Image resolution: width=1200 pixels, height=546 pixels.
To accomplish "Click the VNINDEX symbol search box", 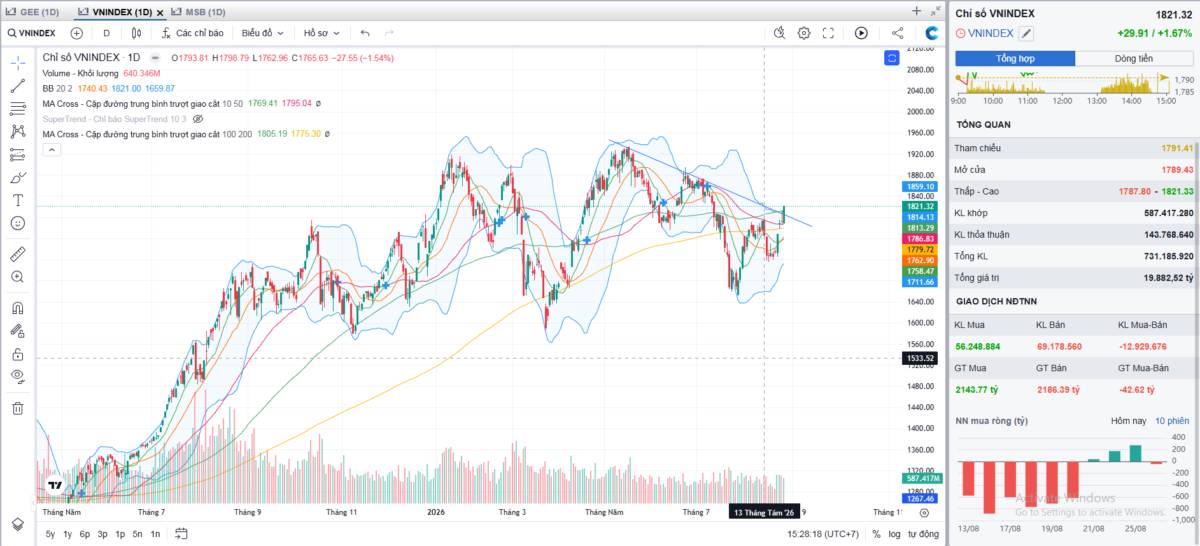I will (34, 33).
